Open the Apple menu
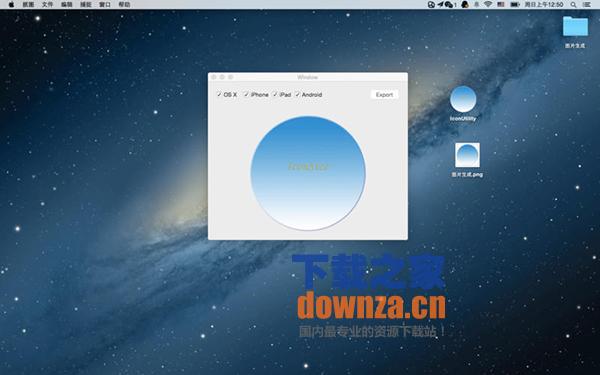This screenshot has height=375, width=600. (11, 5)
